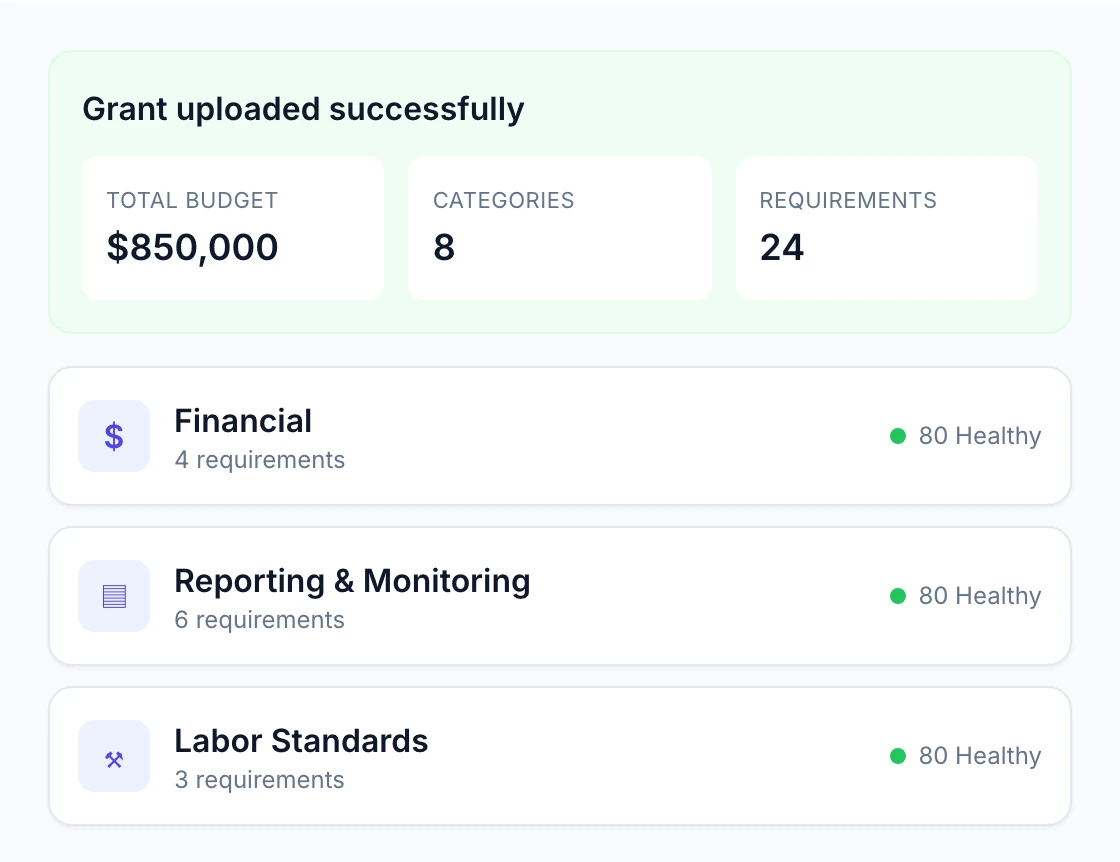Select the '6 requirements' text under Reporting & Monitoring
This screenshot has width=1120, height=862.
(x=260, y=620)
